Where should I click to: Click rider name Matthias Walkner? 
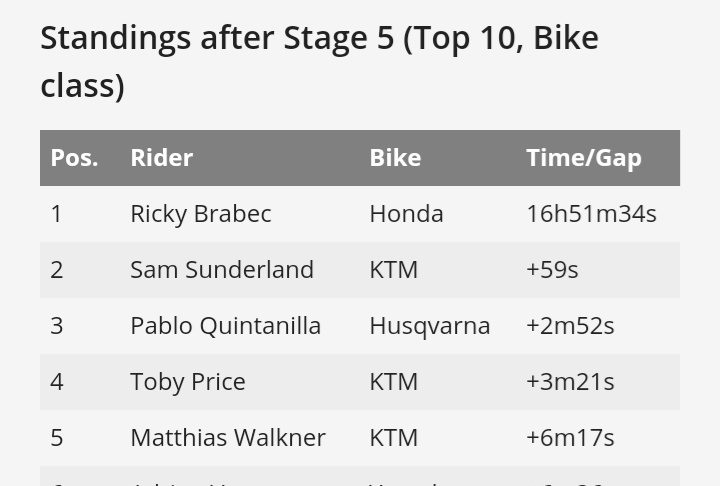point(227,438)
